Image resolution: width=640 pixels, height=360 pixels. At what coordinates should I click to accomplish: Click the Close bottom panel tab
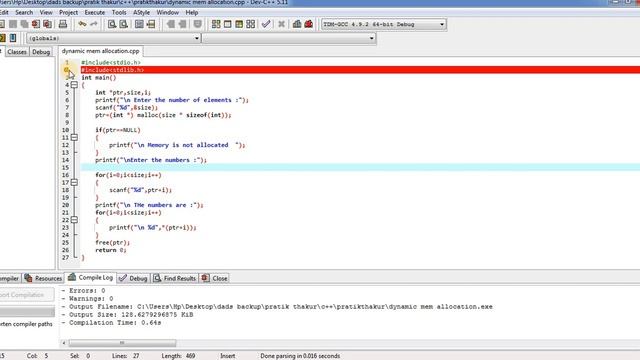[215, 278]
